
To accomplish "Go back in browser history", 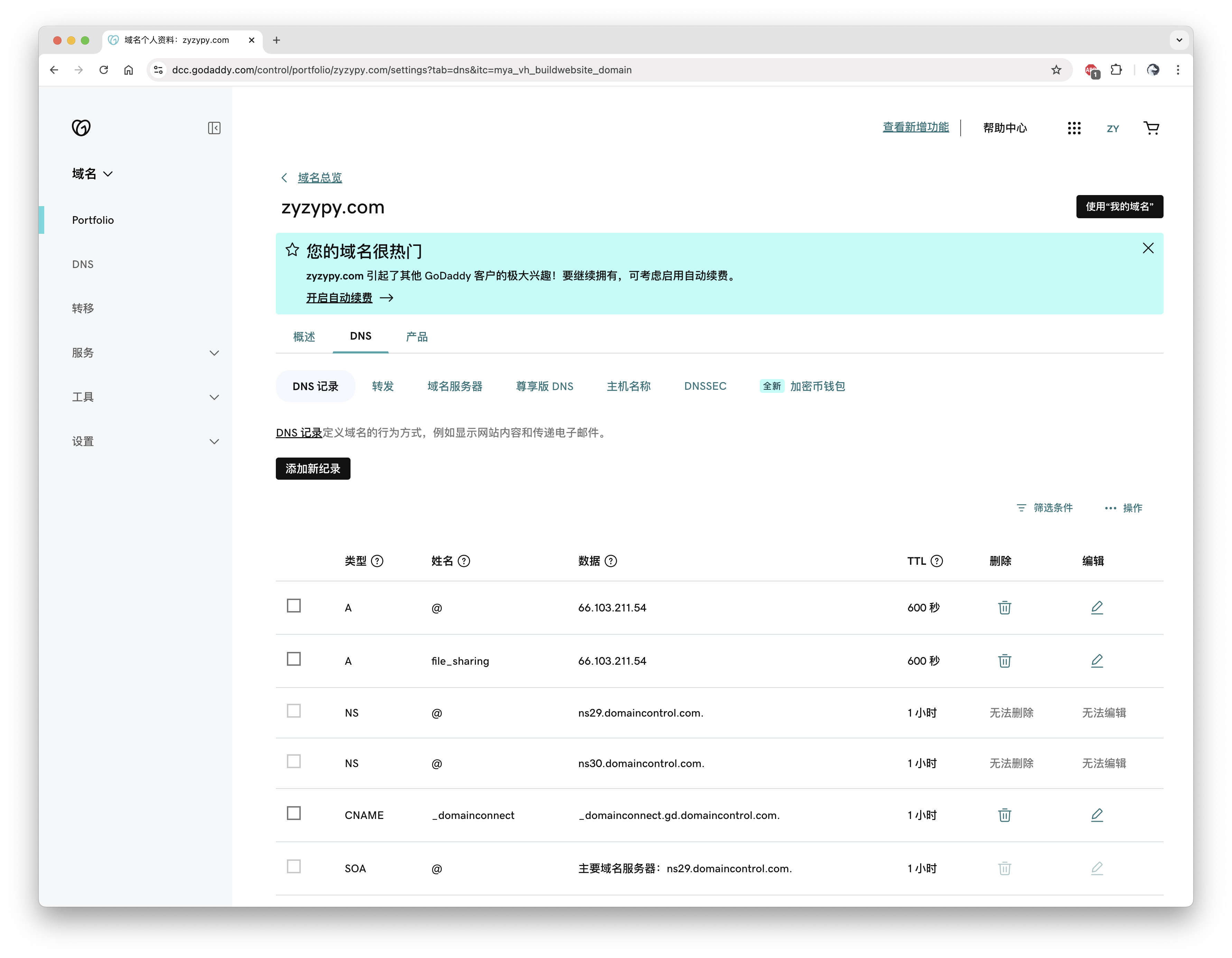I will pyautogui.click(x=54, y=70).
